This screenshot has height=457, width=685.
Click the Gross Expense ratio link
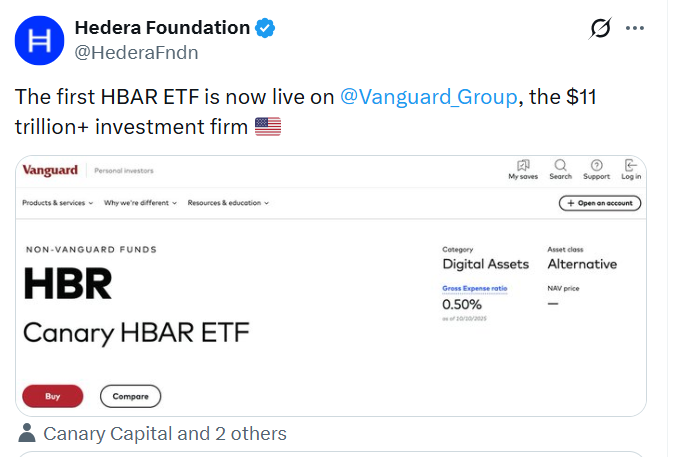coord(475,288)
